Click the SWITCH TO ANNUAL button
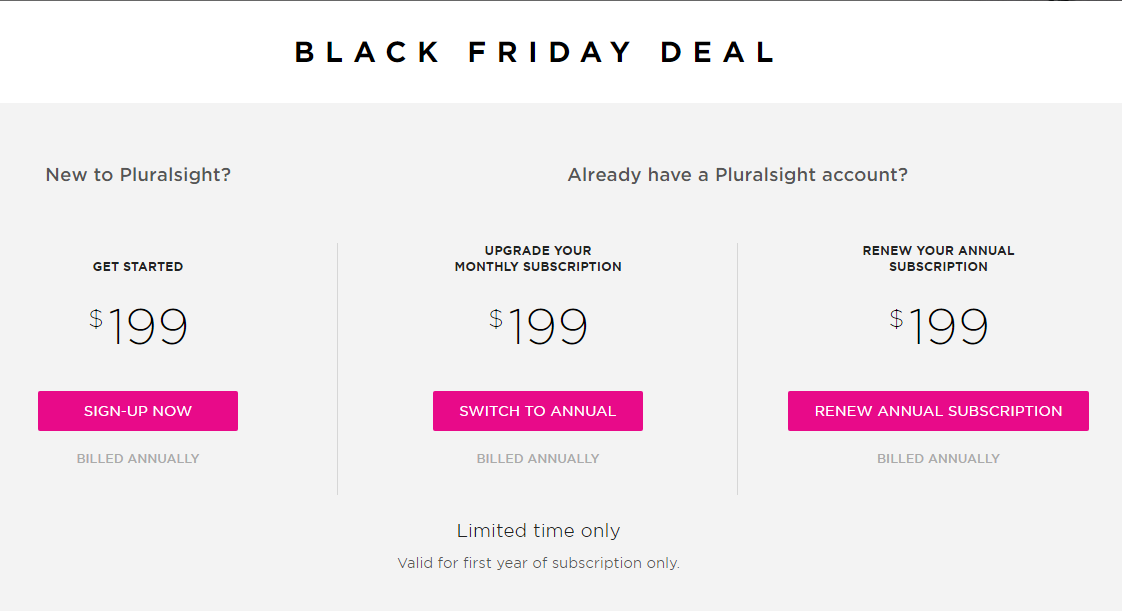 pyautogui.click(x=537, y=411)
